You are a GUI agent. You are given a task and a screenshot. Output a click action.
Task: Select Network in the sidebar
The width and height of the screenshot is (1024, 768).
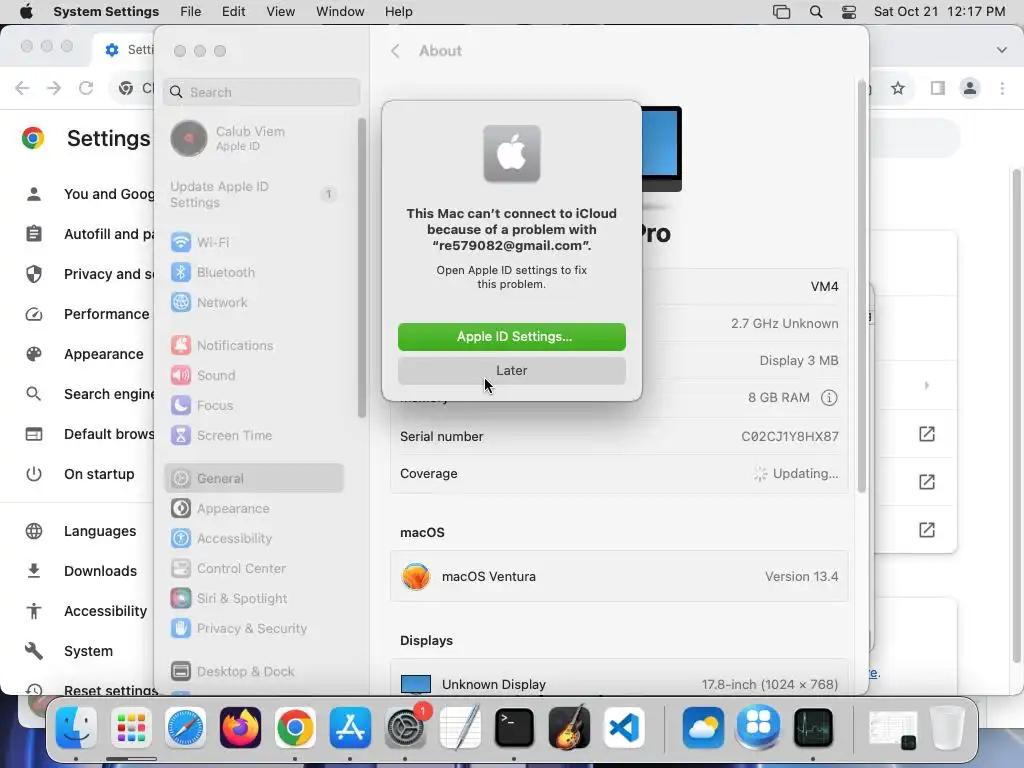click(x=255, y=302)
